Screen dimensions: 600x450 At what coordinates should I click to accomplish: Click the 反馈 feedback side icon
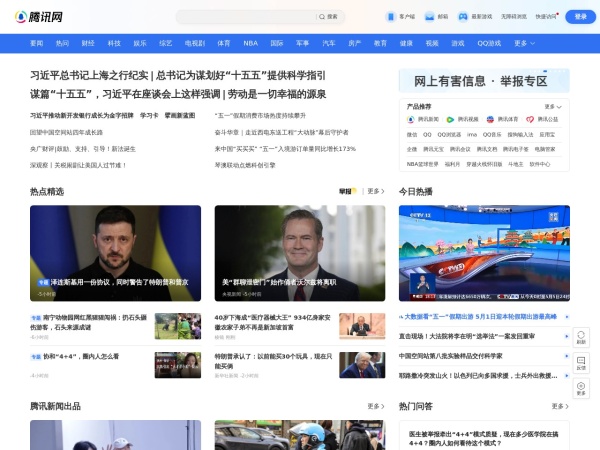pyautogui.click(x=581, y=363)
